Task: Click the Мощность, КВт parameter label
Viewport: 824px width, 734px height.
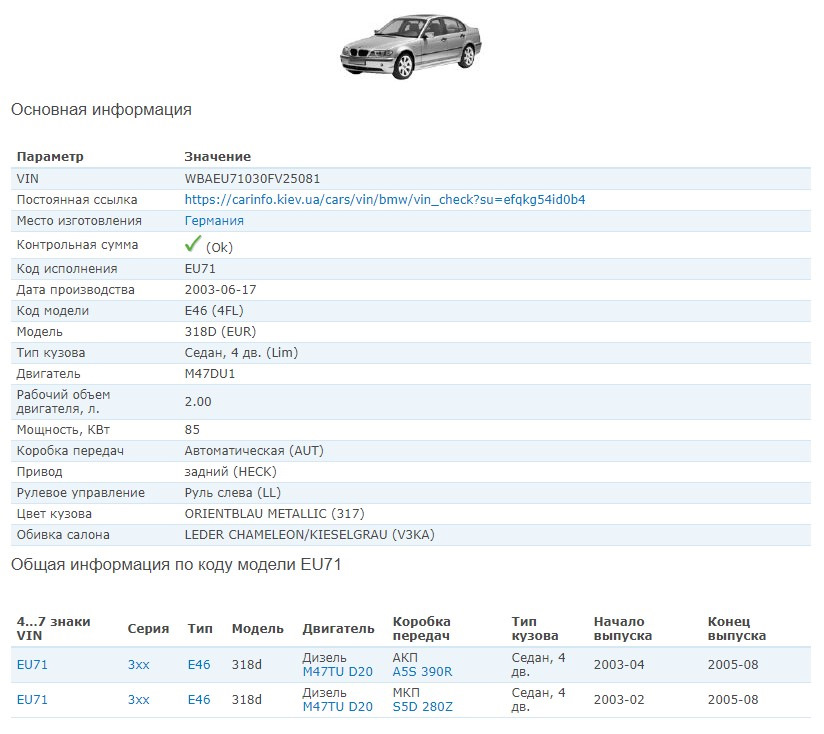Action: [x=63, y=430]
